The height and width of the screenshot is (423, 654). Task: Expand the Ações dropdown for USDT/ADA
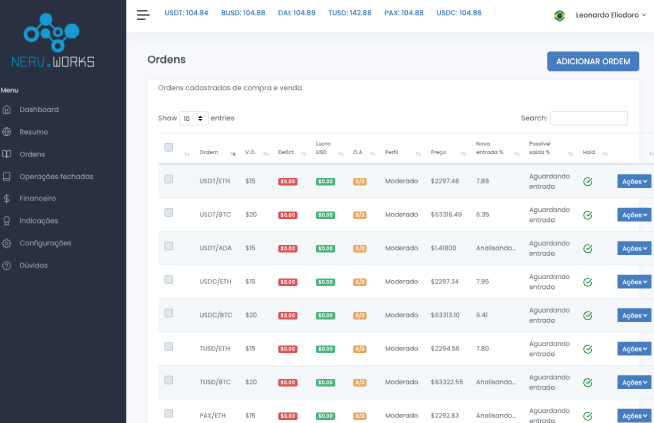[x=634, y=248]
